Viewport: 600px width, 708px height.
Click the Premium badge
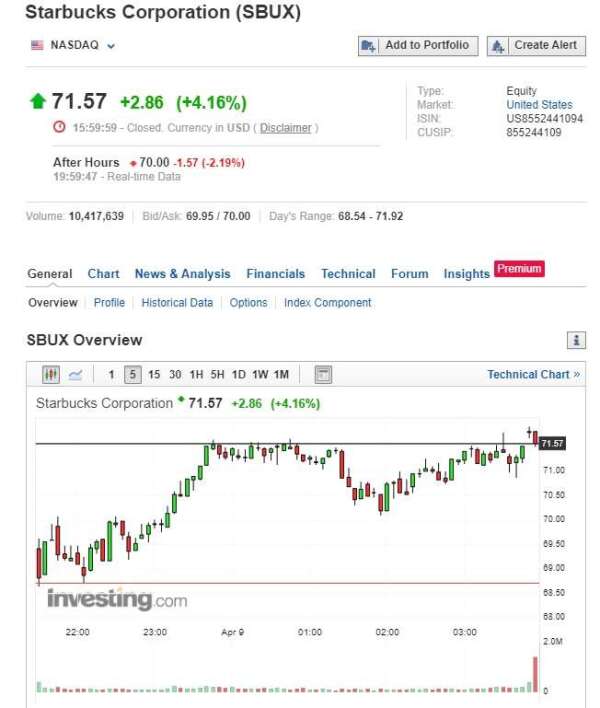click(x=519, y=268)
